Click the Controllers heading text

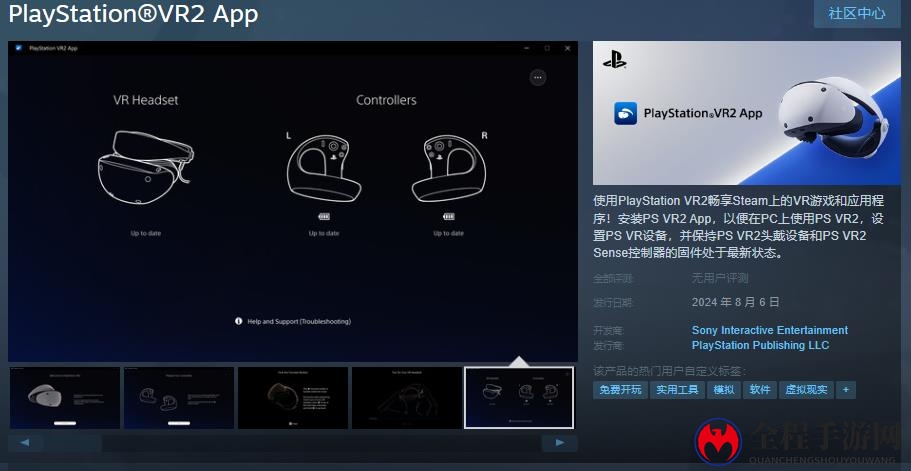click(x=386, y=100)
